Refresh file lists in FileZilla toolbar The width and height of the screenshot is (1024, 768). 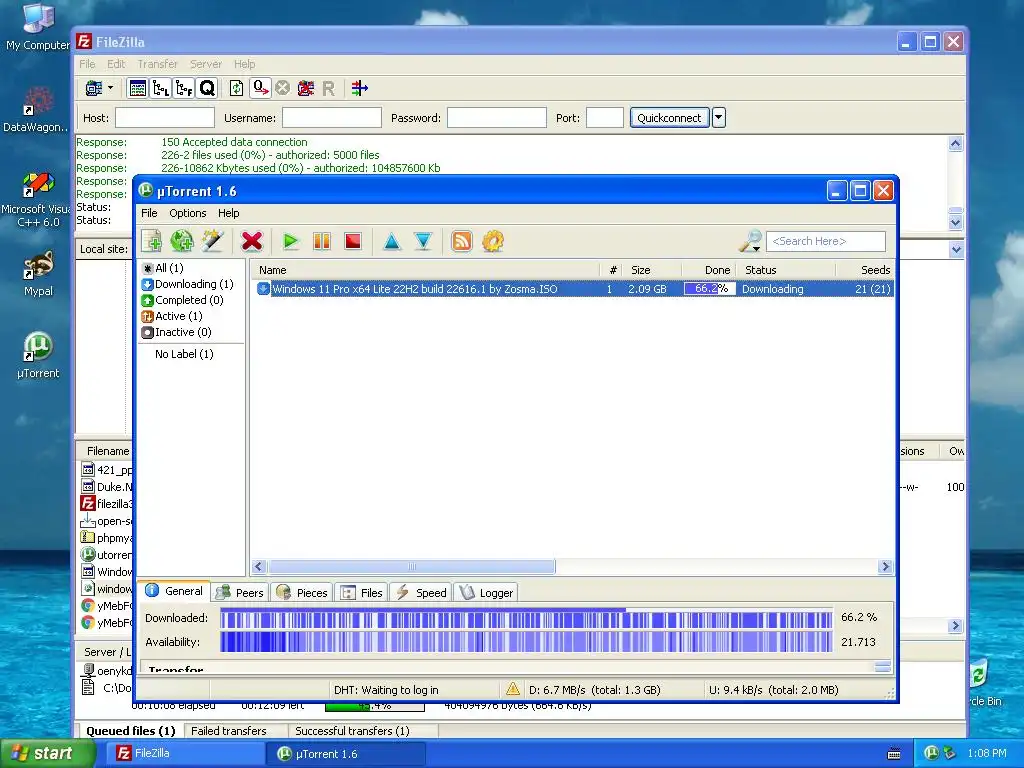coord(236,88)
